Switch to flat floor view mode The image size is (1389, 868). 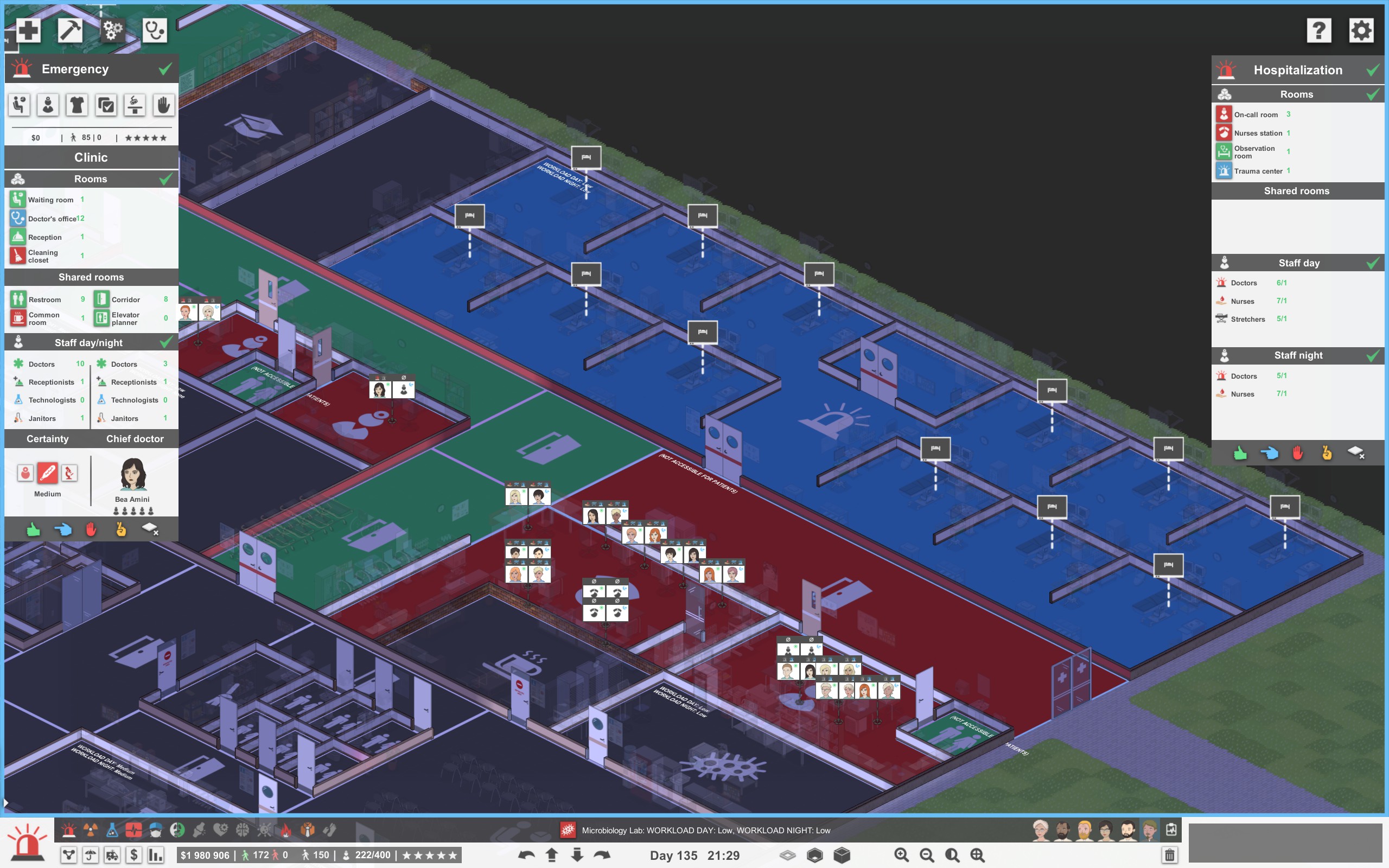point(788,855)
